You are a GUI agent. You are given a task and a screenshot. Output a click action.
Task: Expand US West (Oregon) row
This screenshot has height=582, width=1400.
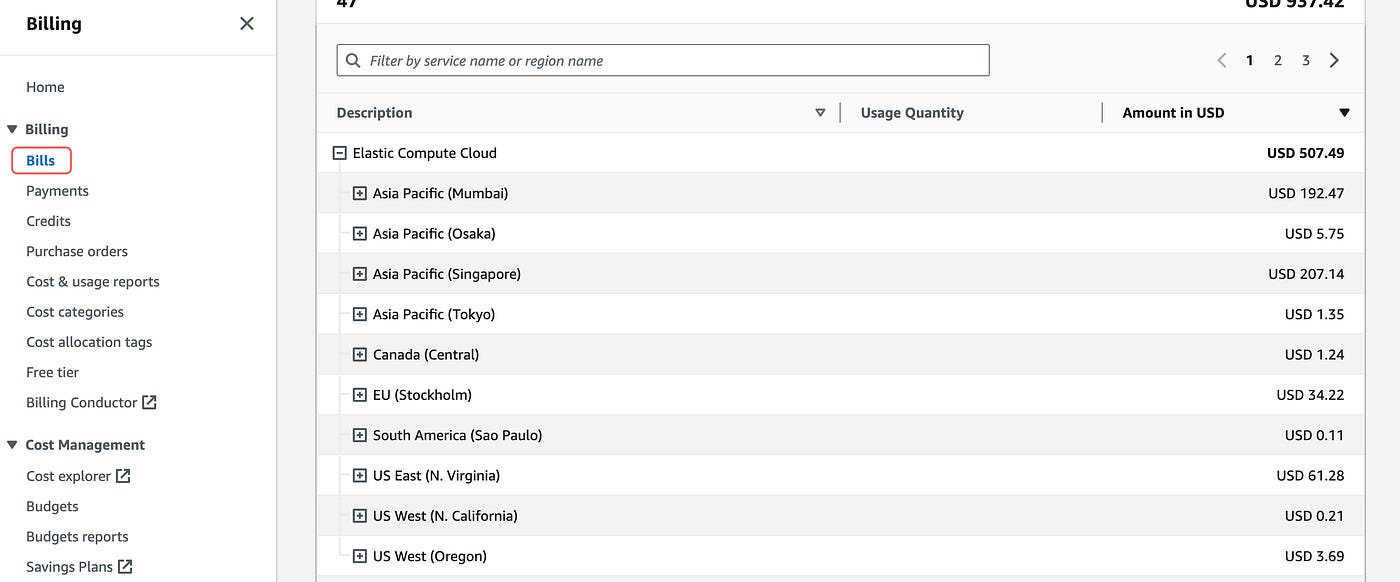[360, 556]
